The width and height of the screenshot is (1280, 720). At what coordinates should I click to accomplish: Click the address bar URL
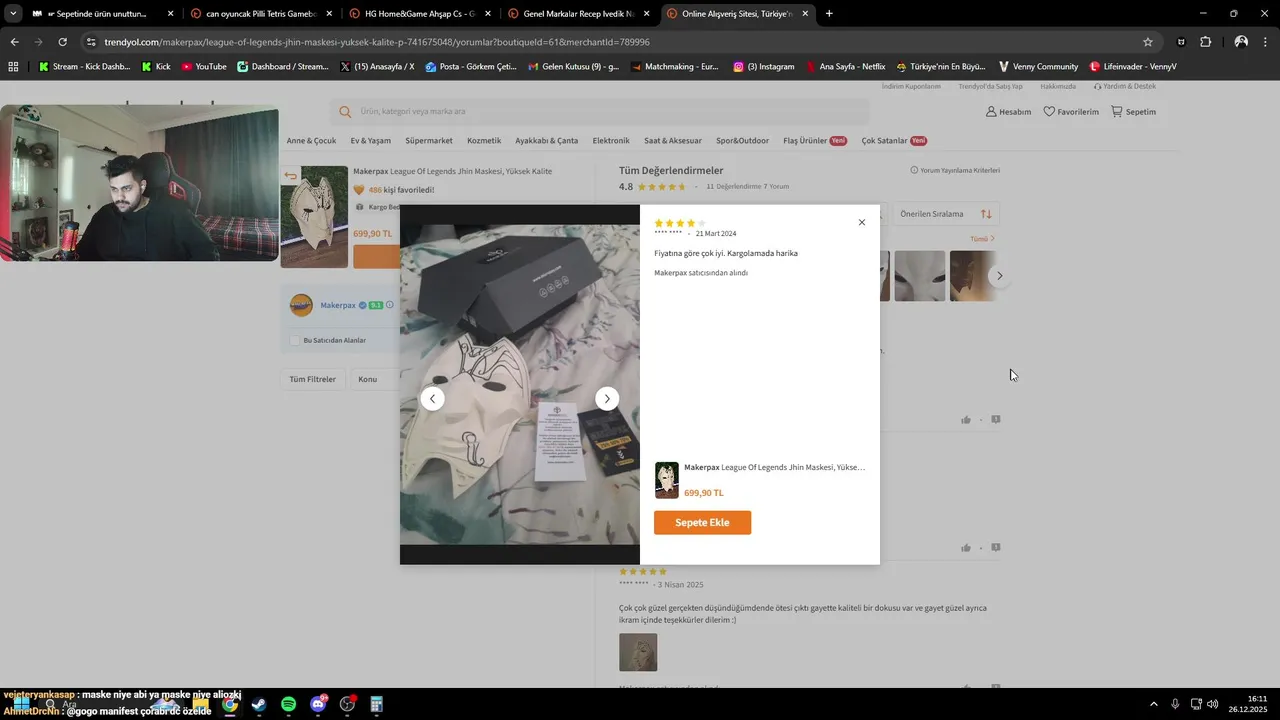[x=377, y=42]
